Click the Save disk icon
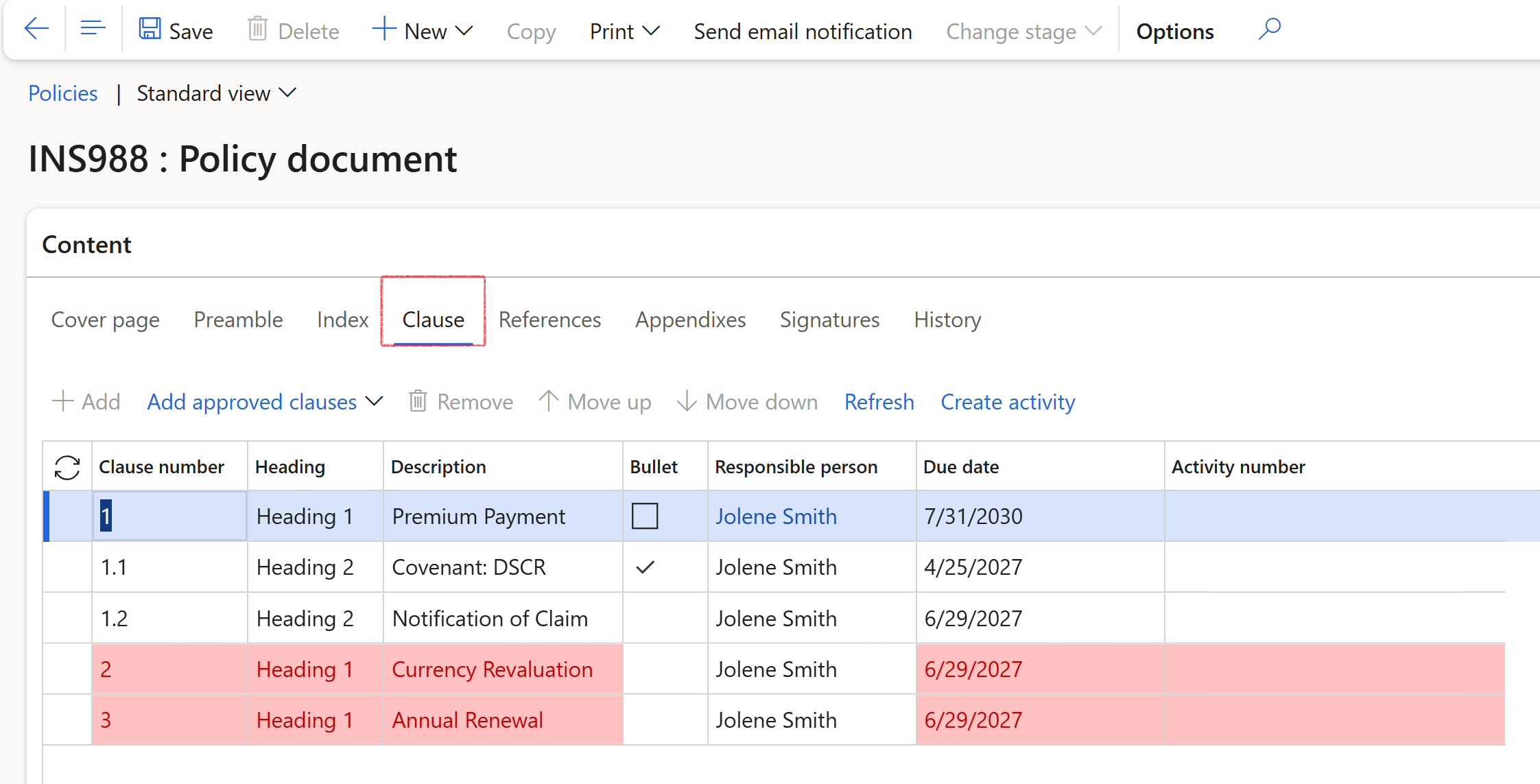Viewport: 1540px width, 784px height. [150, 29]
